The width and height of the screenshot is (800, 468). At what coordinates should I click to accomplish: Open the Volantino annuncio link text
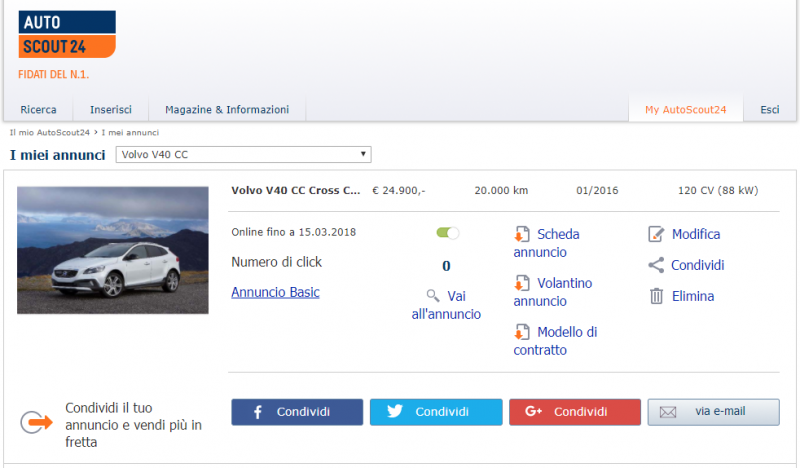pyautogui.click(x=553, y=292)
